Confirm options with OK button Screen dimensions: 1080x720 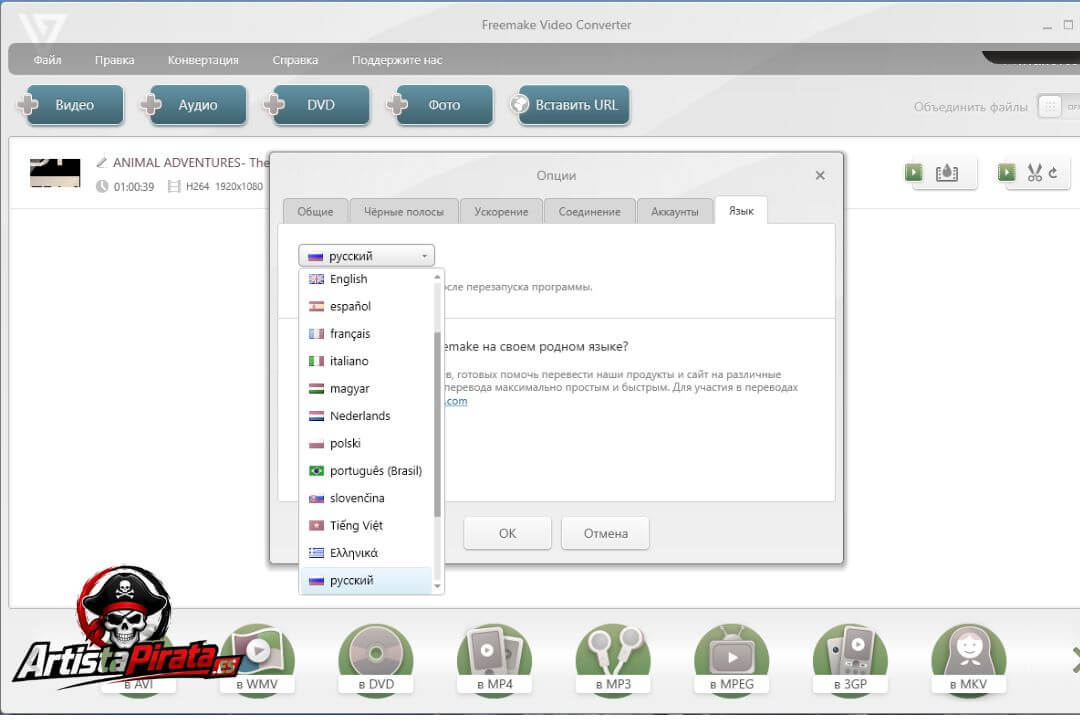(x=508, y=533)
